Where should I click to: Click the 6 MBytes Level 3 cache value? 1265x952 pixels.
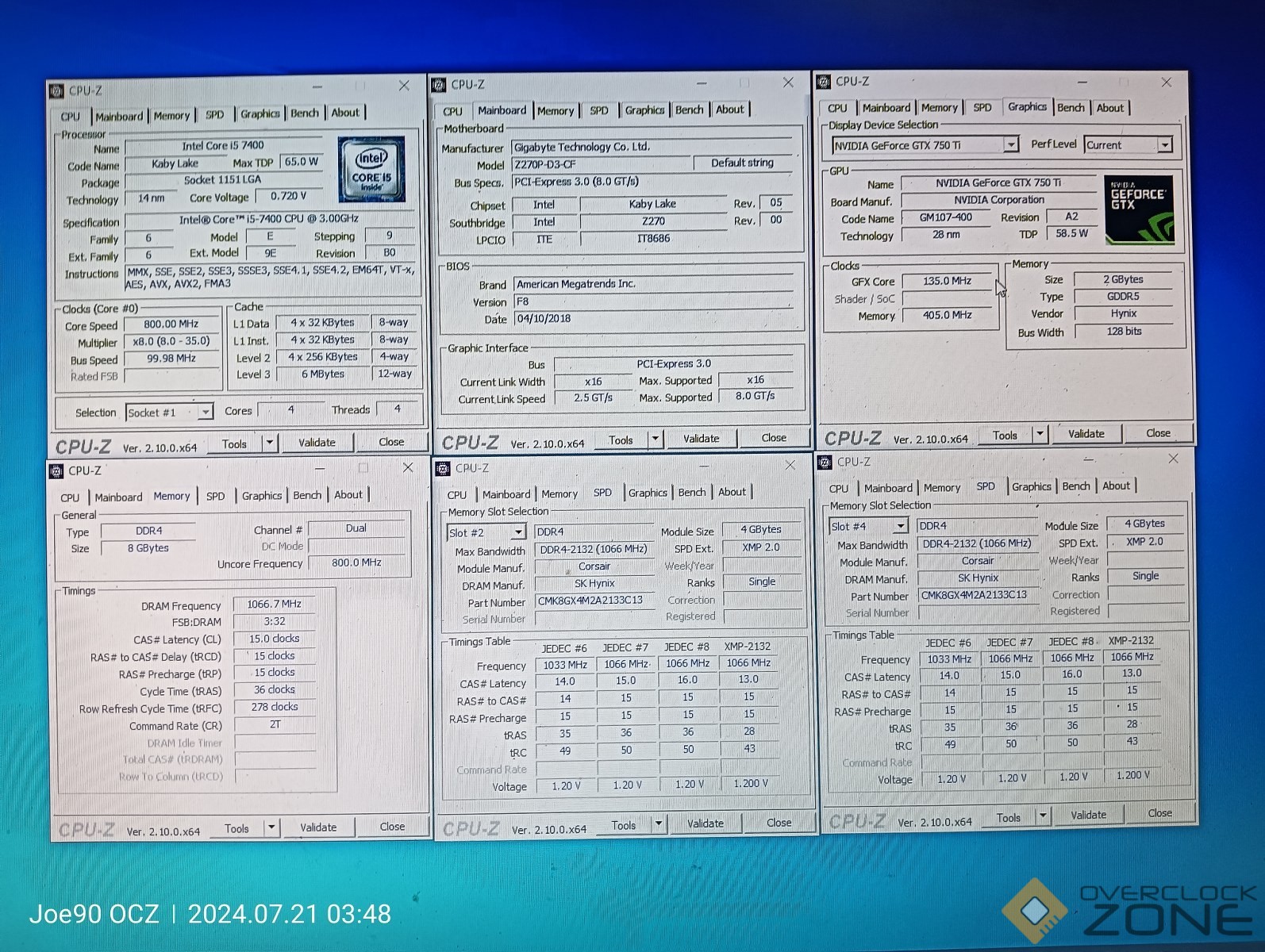coord(322,374)
